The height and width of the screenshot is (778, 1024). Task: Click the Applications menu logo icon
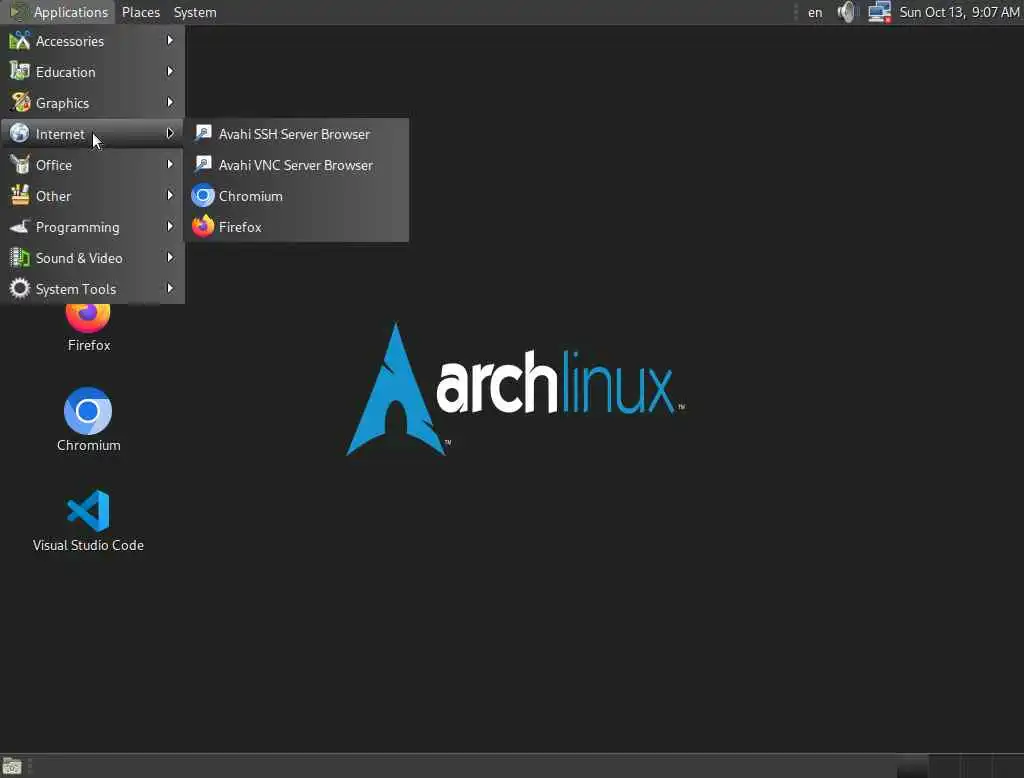point(18,12)
